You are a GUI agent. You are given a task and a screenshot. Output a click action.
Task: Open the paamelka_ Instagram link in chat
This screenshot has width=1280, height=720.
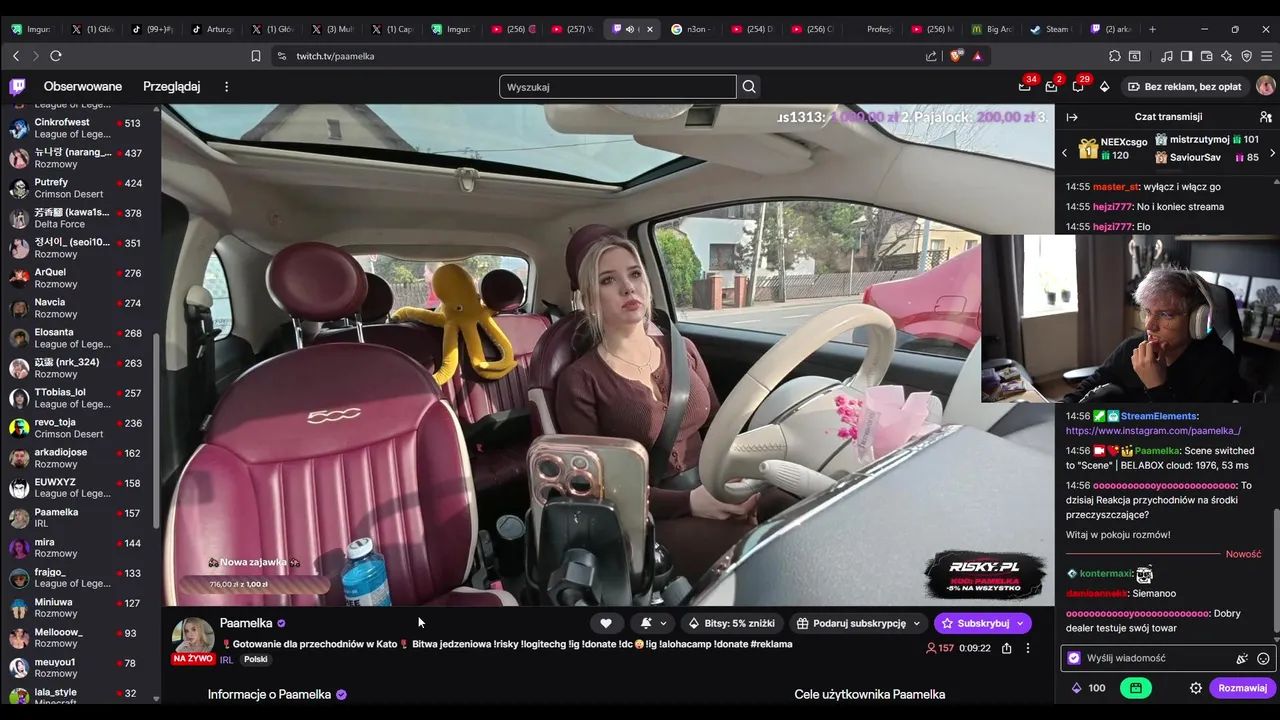[1153, 431]
